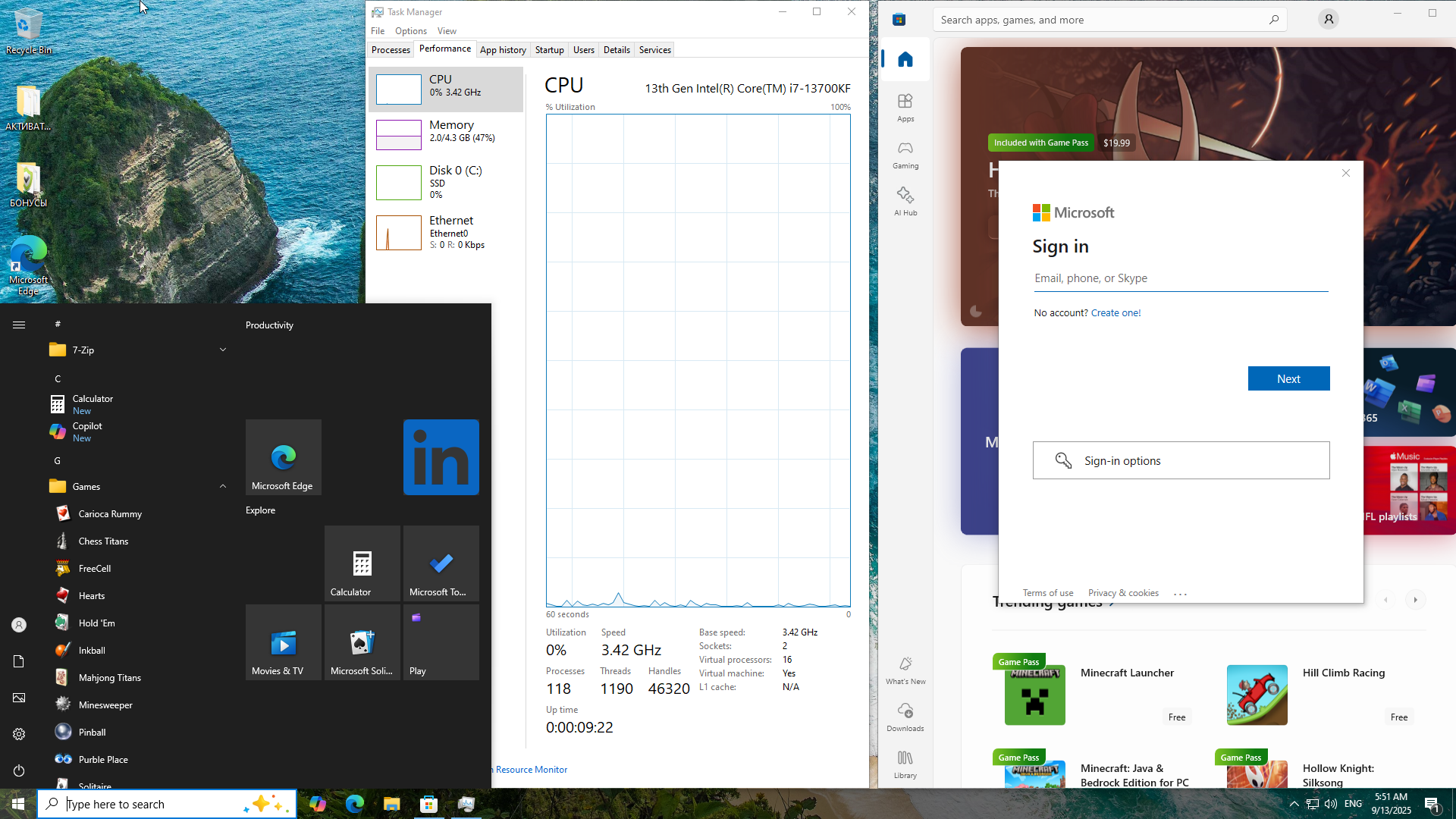Click the Windows Start button
The image size is (1456, 819).
(x=18, y=804)
